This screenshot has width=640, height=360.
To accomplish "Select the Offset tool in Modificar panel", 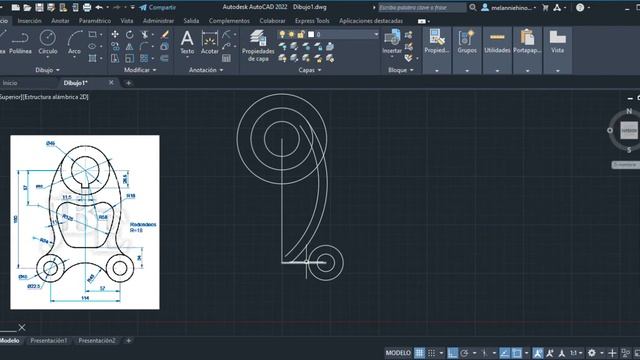I will pos(164,58).
